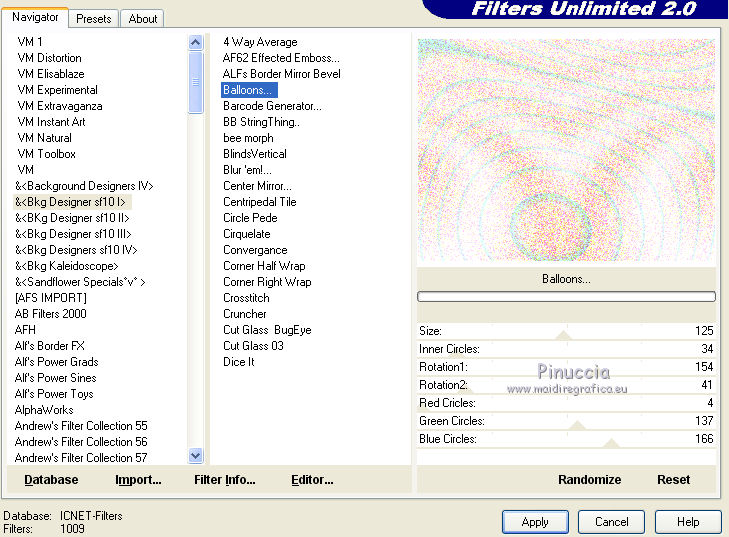
Task: Choose the Crosstitch filter
Action: click(x=246, y=298)
